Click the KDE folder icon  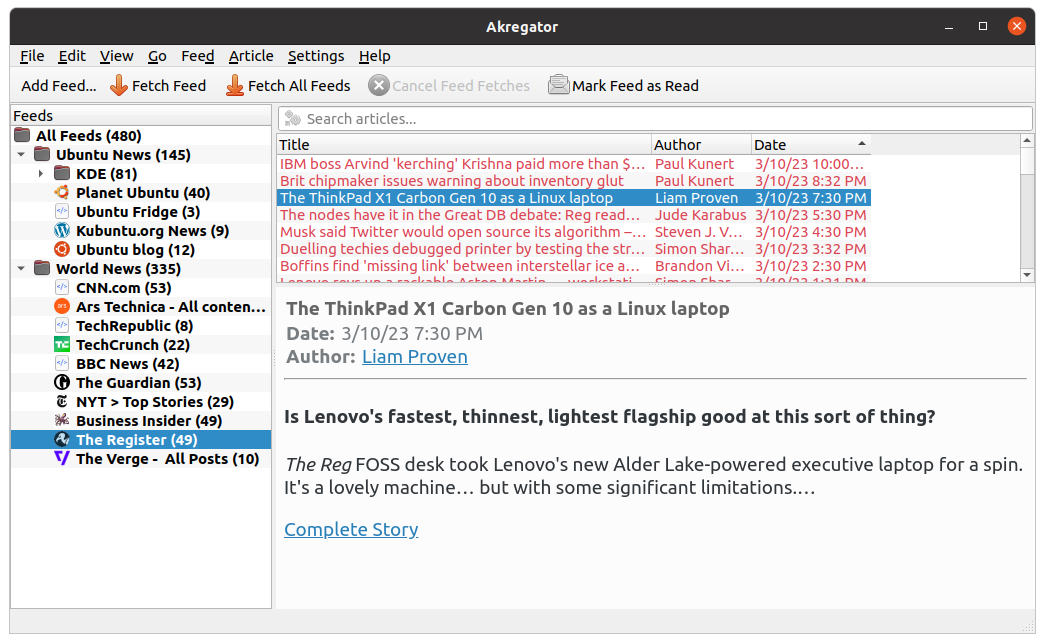[62, 173]
